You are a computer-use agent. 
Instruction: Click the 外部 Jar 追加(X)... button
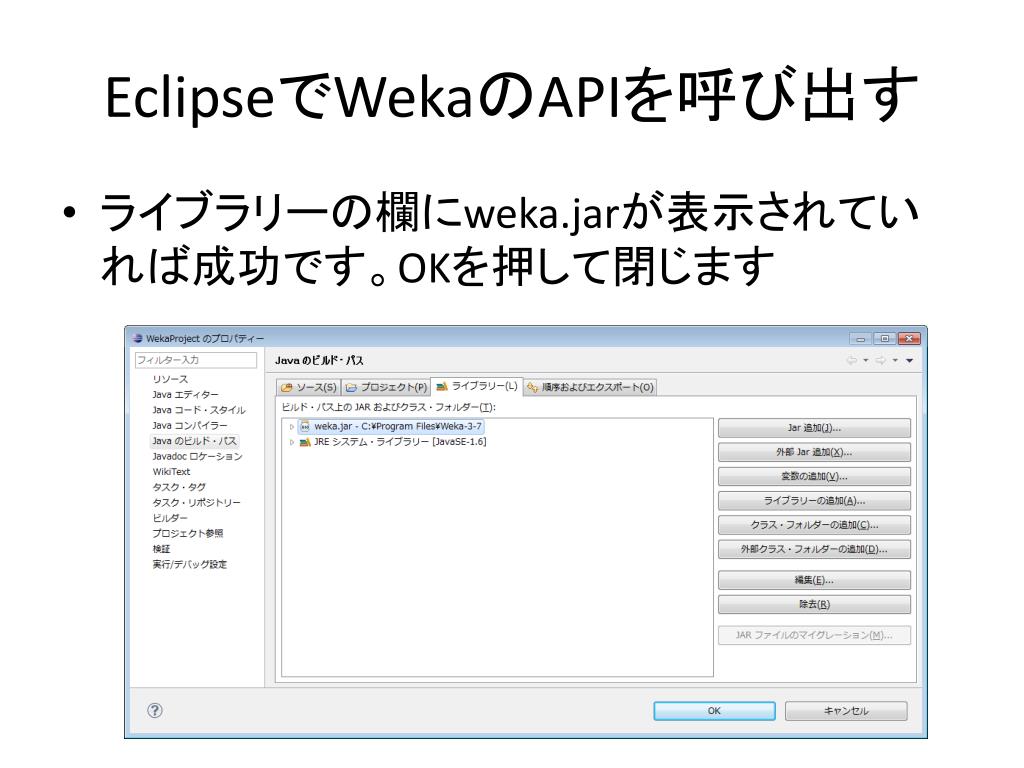(x=814, y=452)
